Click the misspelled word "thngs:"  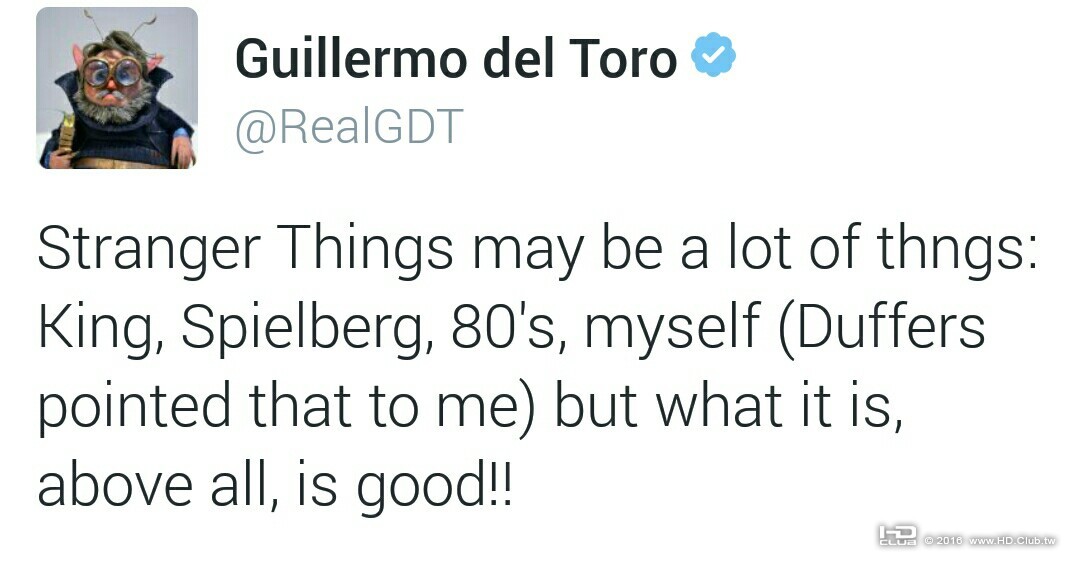pyautogui.click(x=956, y=249)
